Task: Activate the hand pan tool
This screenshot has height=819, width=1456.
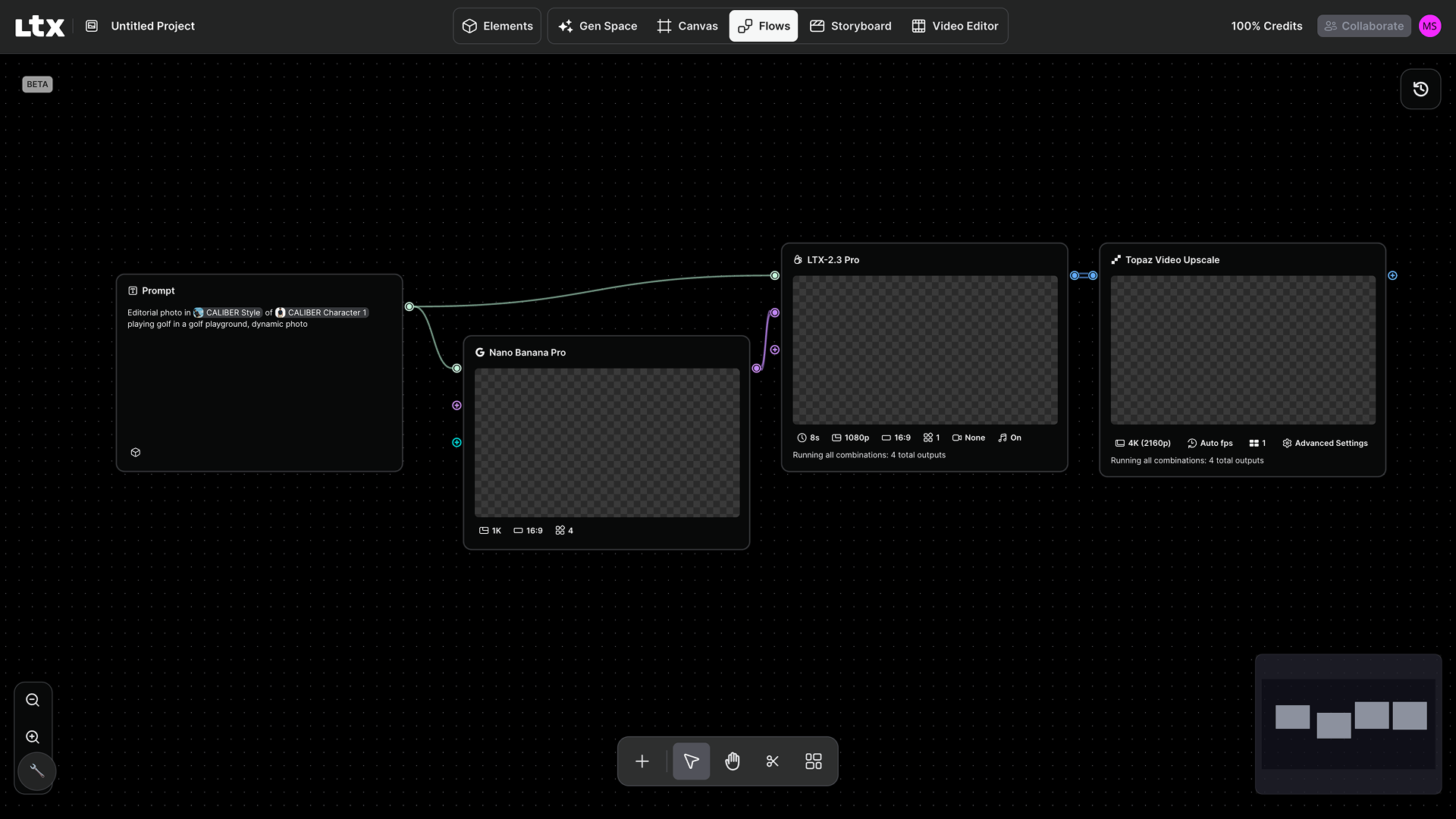Action: point(732,761)
